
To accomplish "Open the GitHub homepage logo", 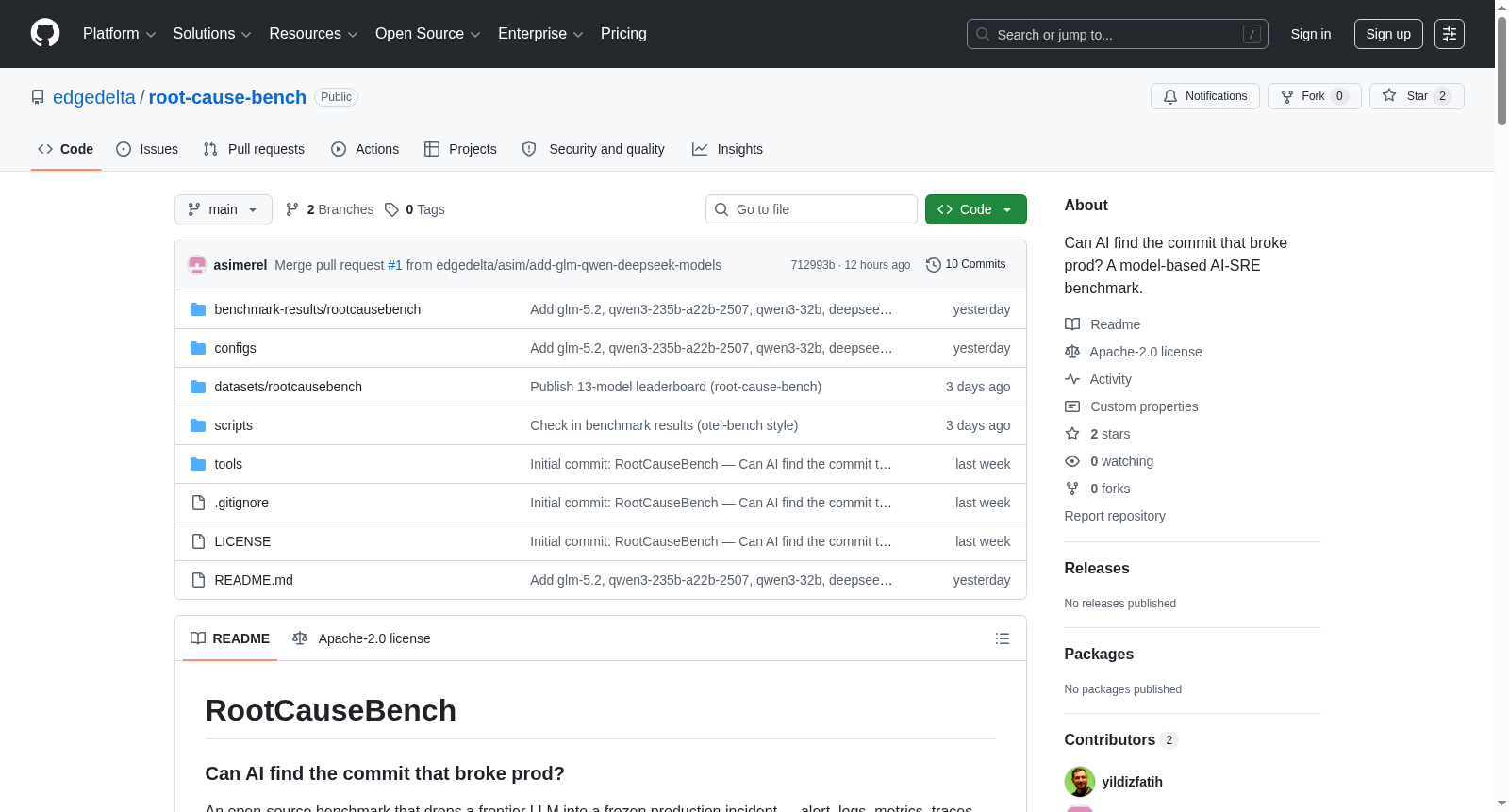I will coord(45,34).
